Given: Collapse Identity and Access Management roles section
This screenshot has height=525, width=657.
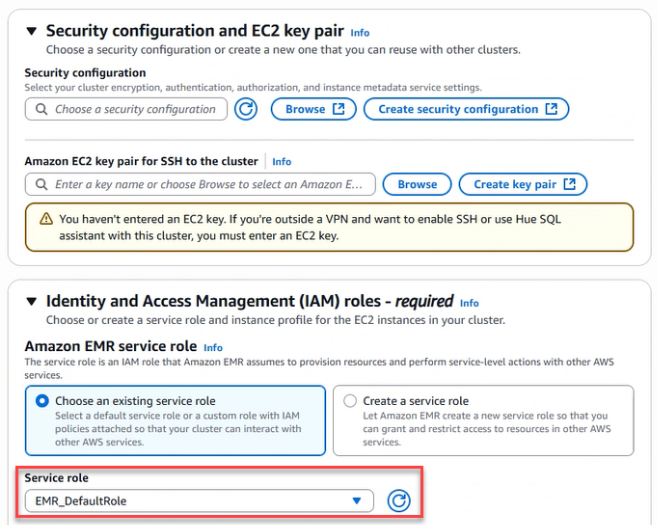Looking at the screenshot, I should click(x=31, y=301).
